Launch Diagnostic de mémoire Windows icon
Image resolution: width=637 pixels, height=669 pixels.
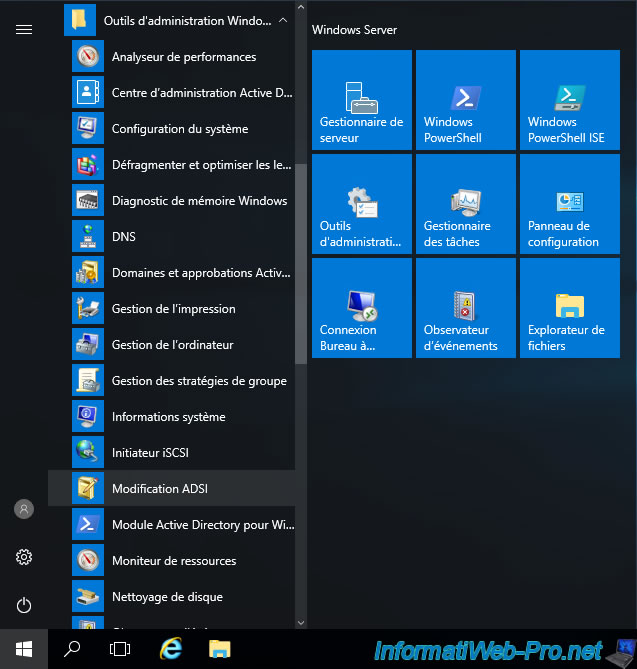(x=88, y=200)
